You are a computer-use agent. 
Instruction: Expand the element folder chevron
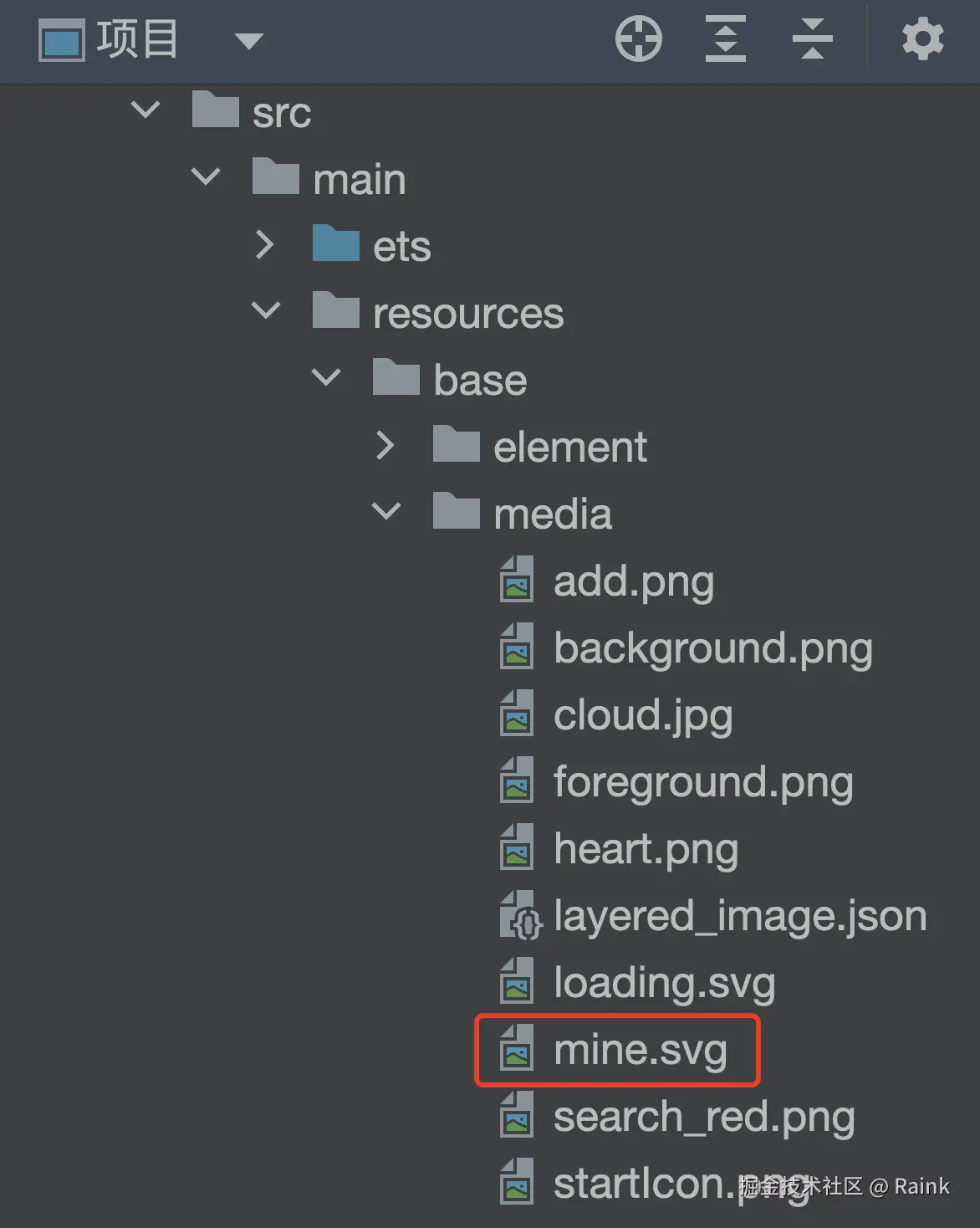tap(385, 446)
